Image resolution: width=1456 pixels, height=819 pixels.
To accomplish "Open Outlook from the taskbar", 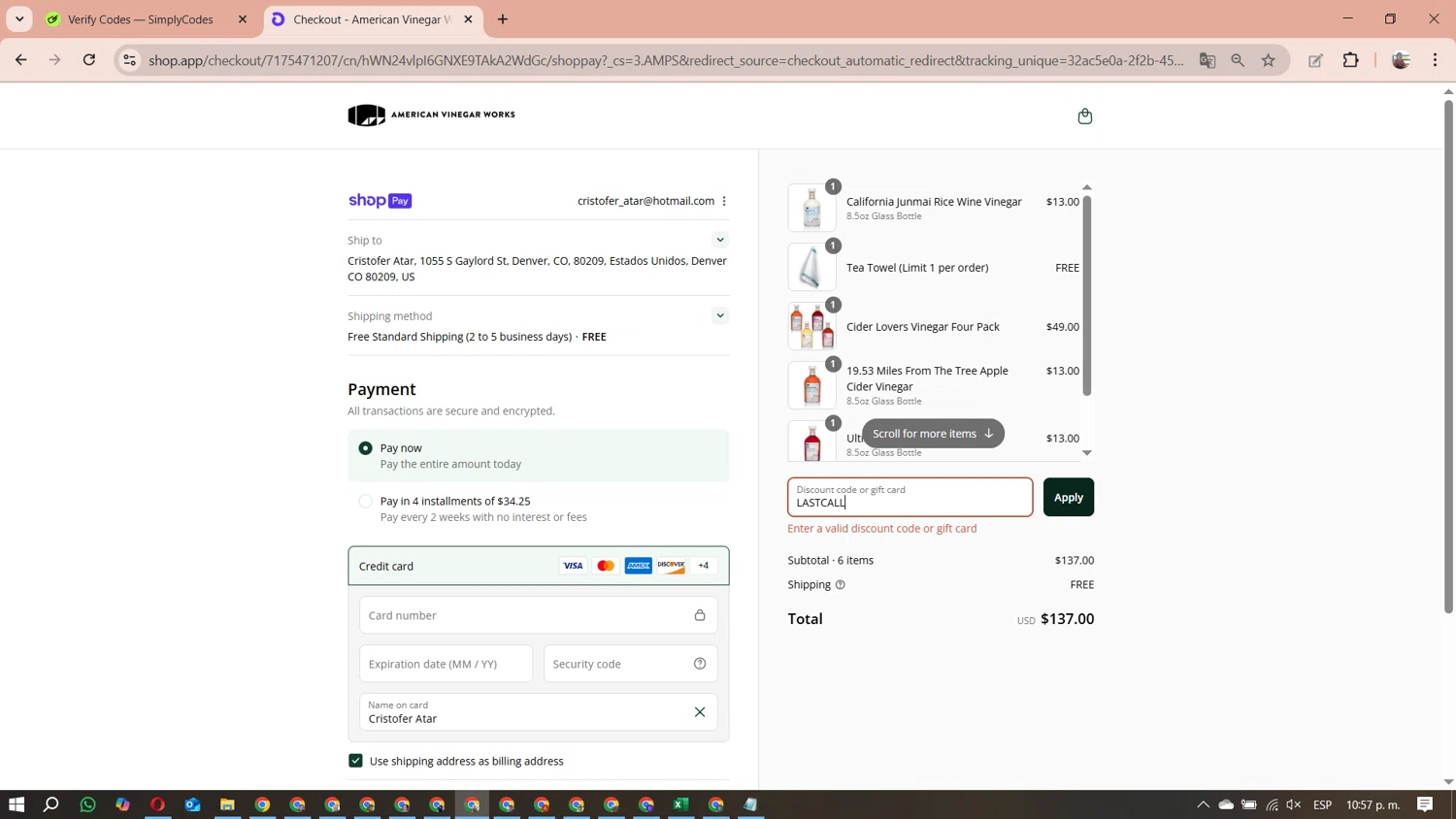I will (x=192, y=804).
